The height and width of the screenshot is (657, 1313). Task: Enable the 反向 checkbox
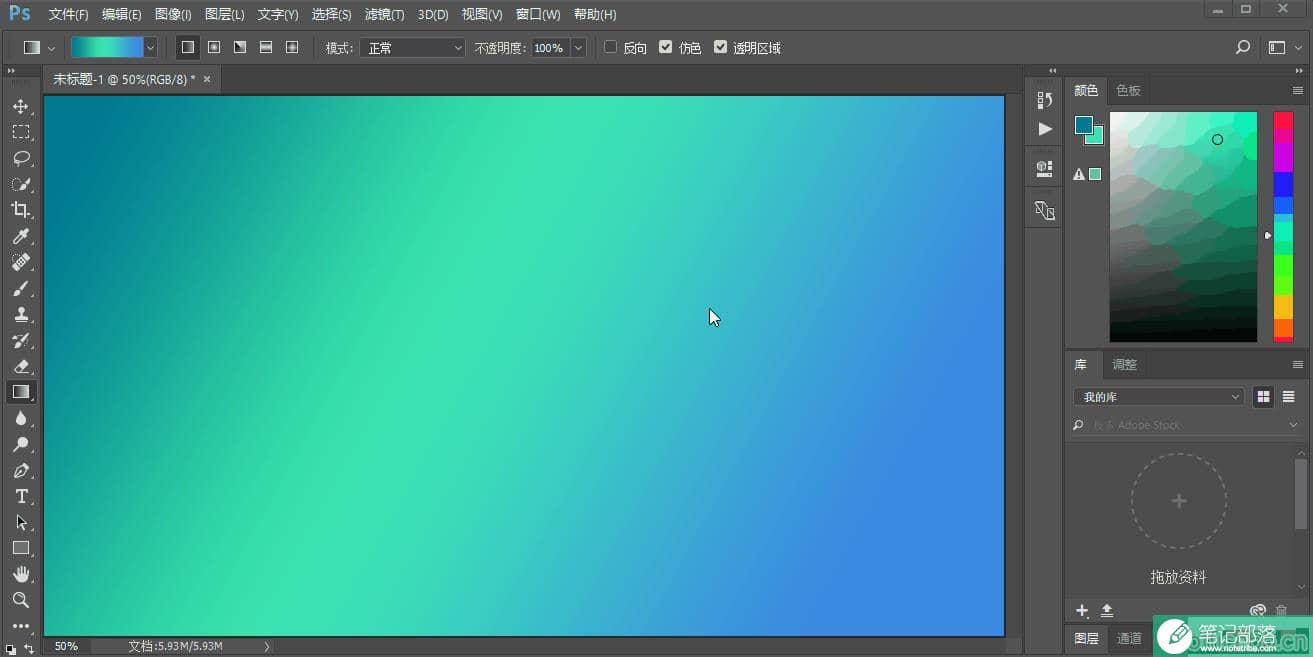tap(611, 47)
